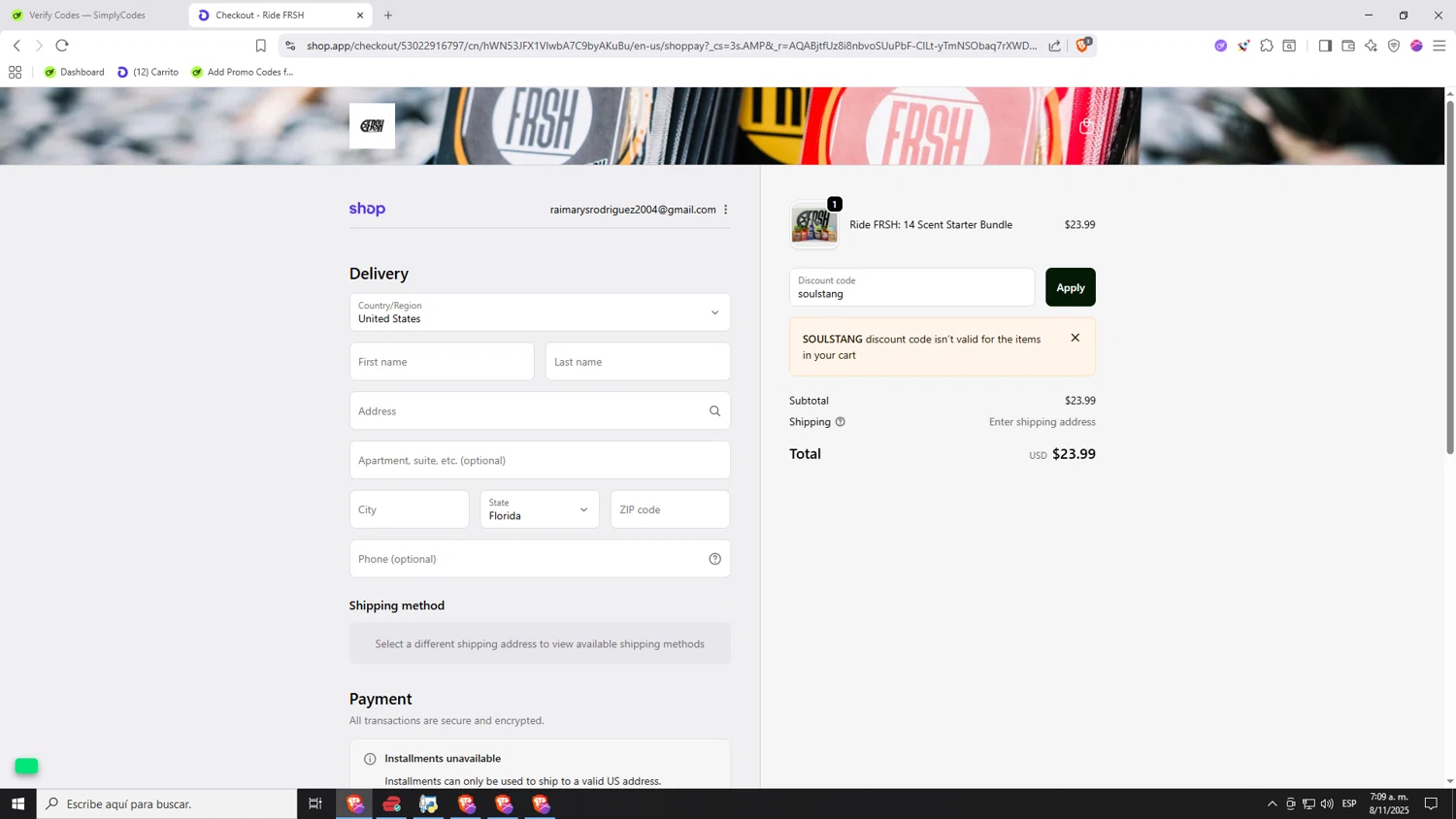The width and height of the screenshot is (1456, 819).
Task: Click the page vertical scrollbar
Action: (1450, 277)
